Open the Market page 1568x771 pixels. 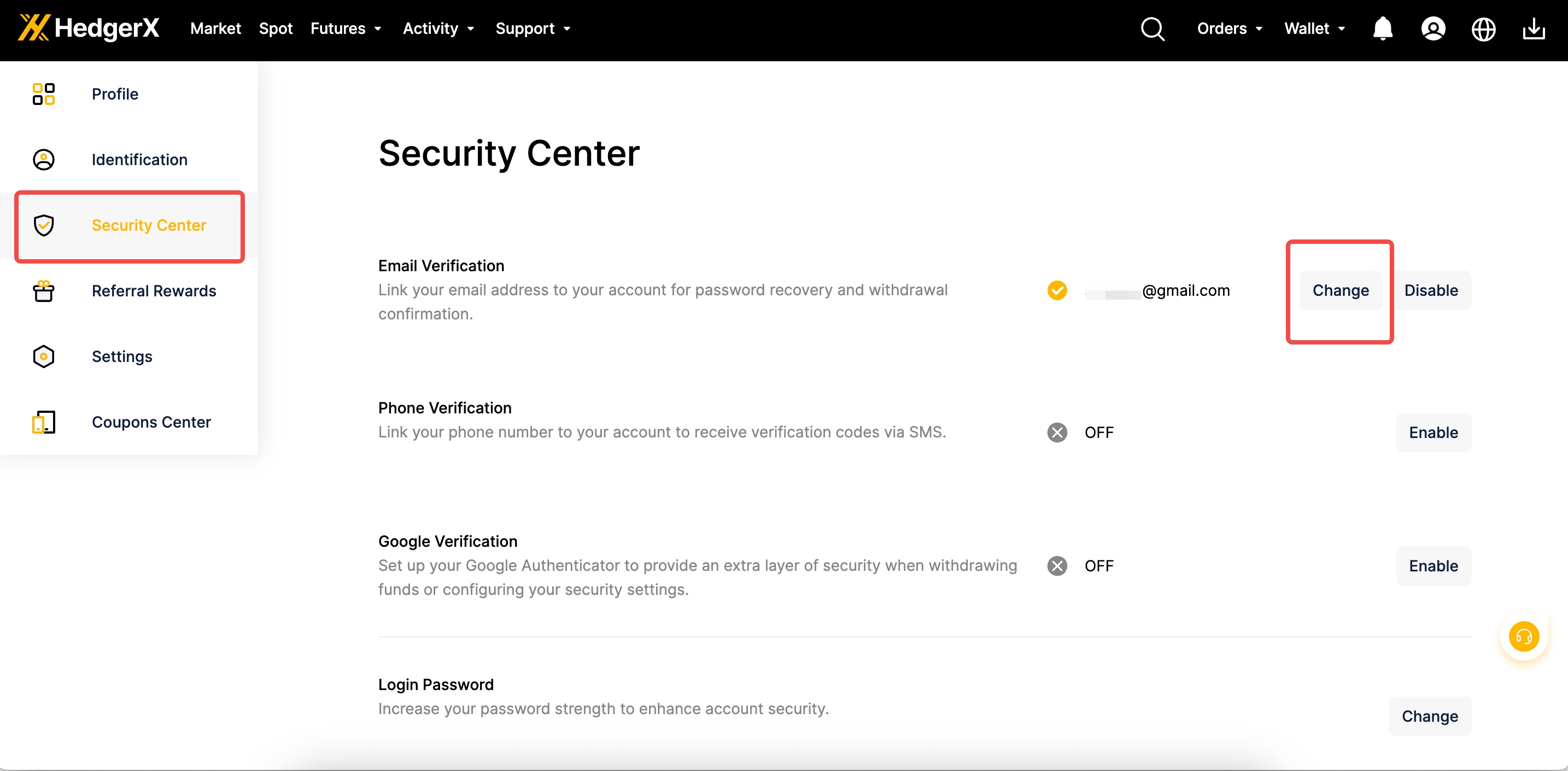[x=215, y=28]
